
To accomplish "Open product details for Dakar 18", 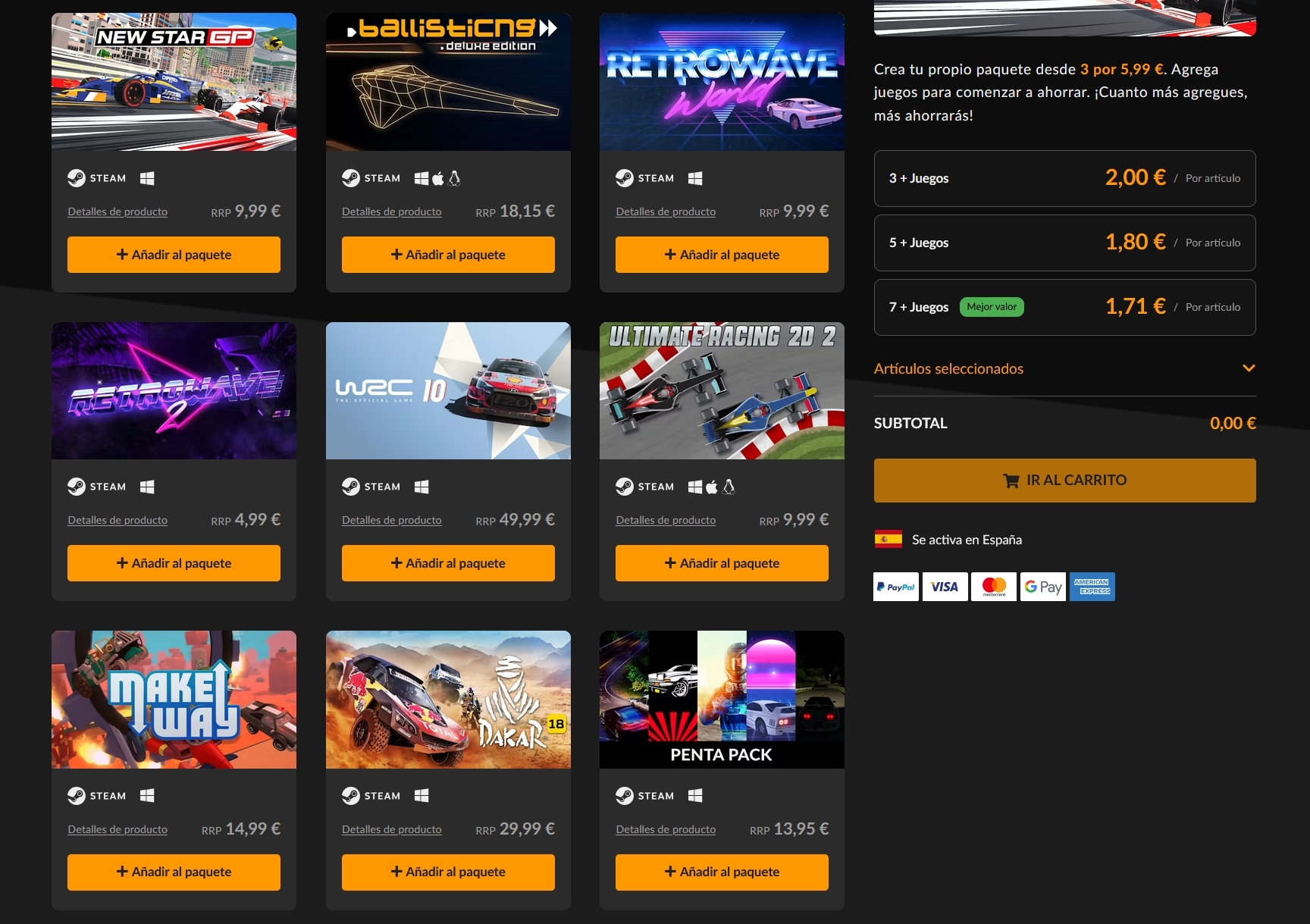I will (x=392, y=829).
